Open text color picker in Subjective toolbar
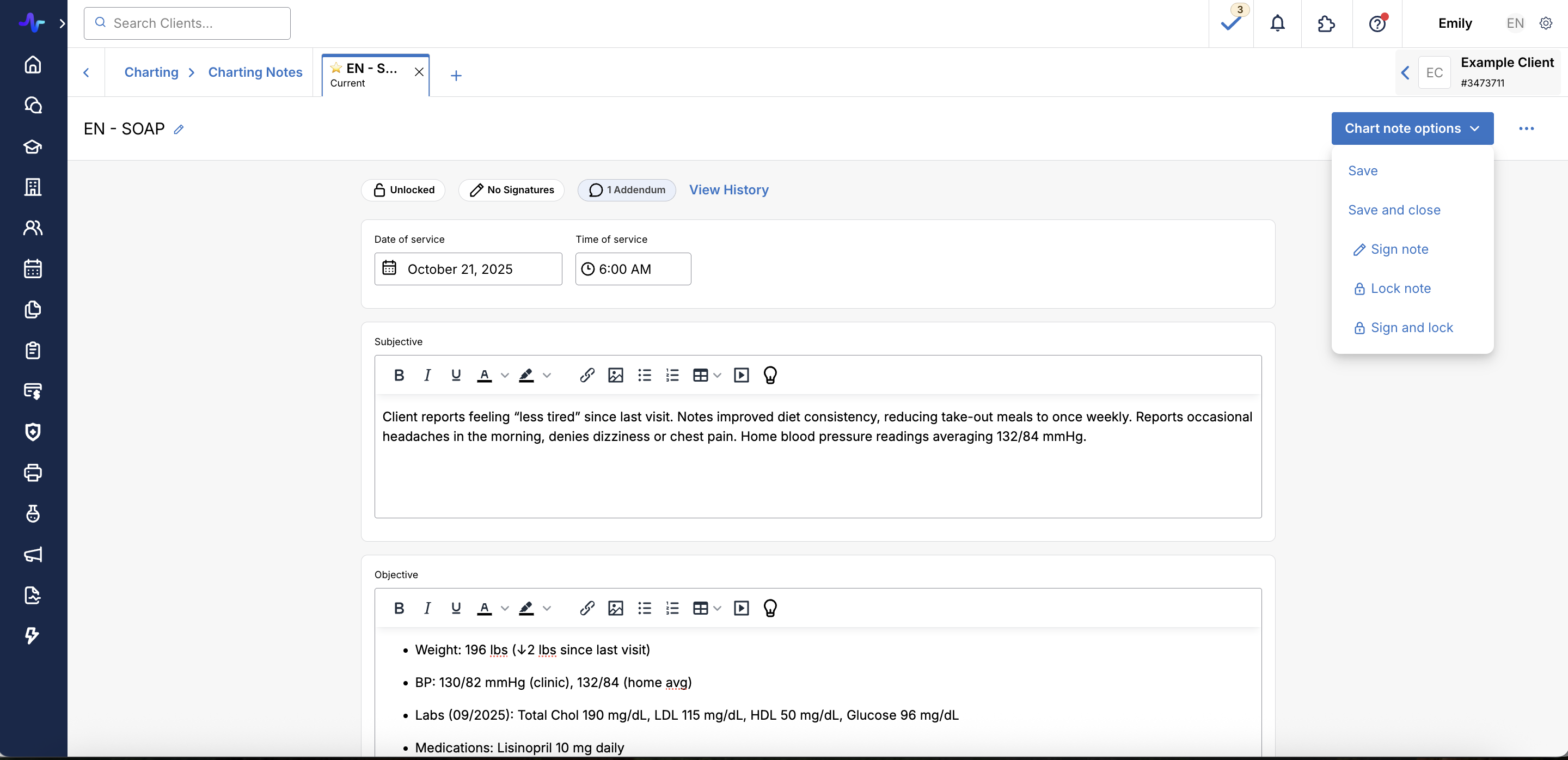This screenshot has width=1568, height=760. point(504,376)
